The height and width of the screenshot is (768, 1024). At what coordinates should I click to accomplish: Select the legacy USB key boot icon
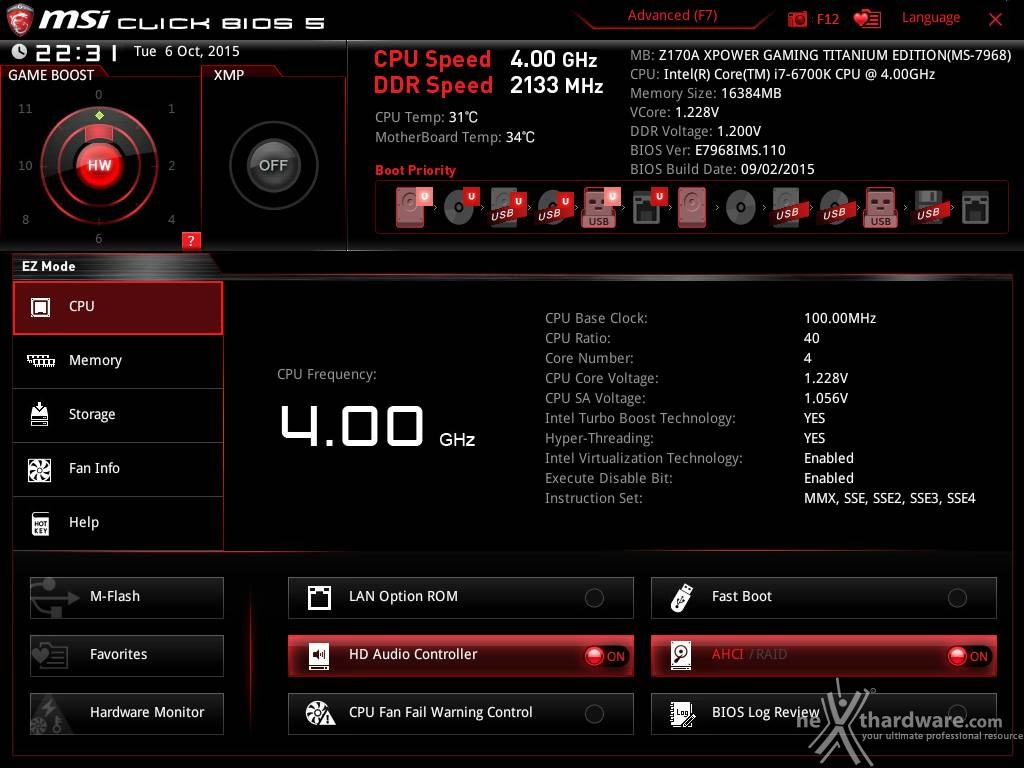pyautogui.click(x=880, y=208)
